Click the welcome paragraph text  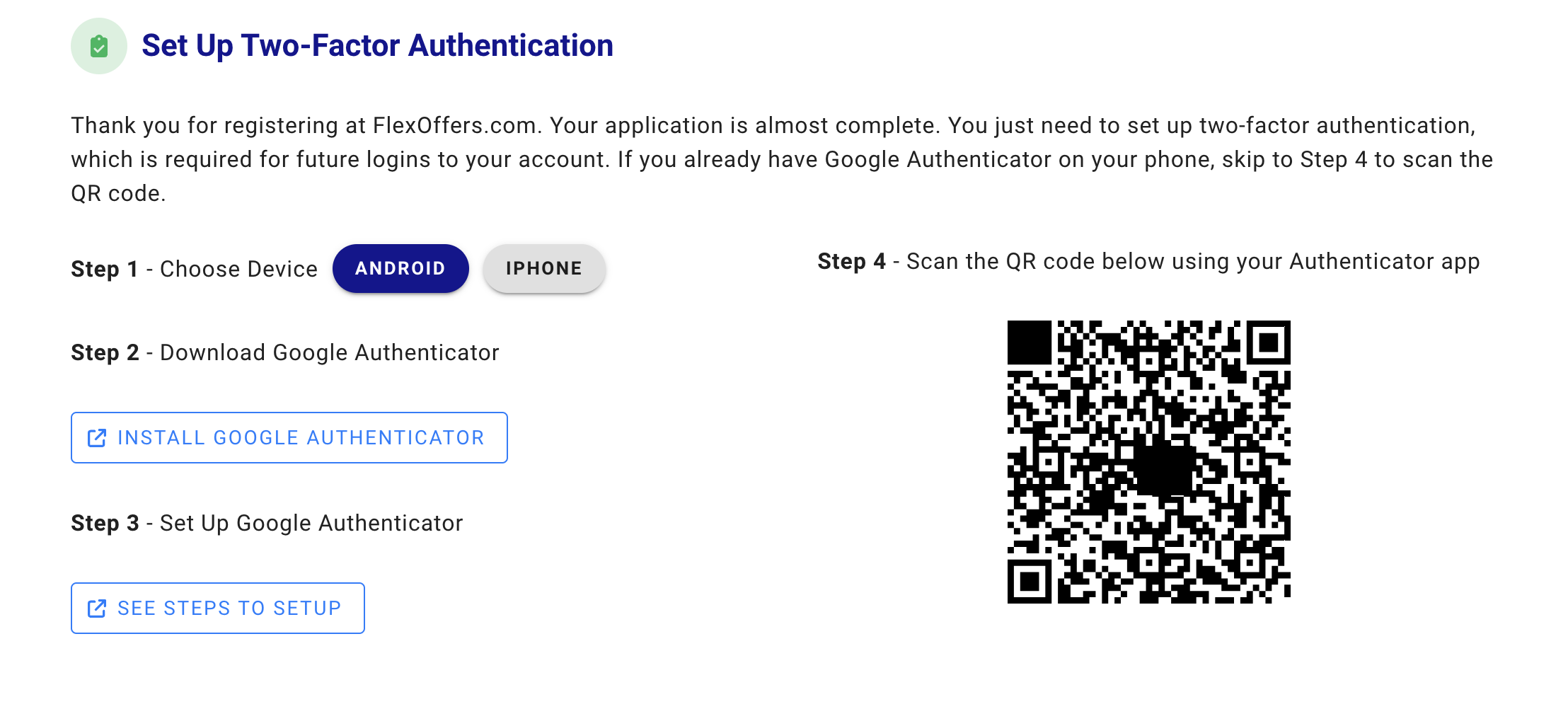pyautogui.click(x=778, y=158)
